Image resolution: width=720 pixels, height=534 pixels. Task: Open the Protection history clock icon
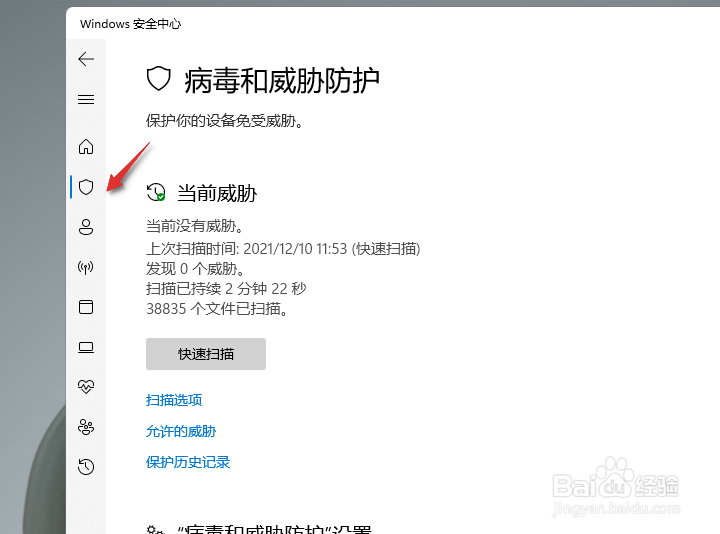pyautogui.click(x=86, y=467)
